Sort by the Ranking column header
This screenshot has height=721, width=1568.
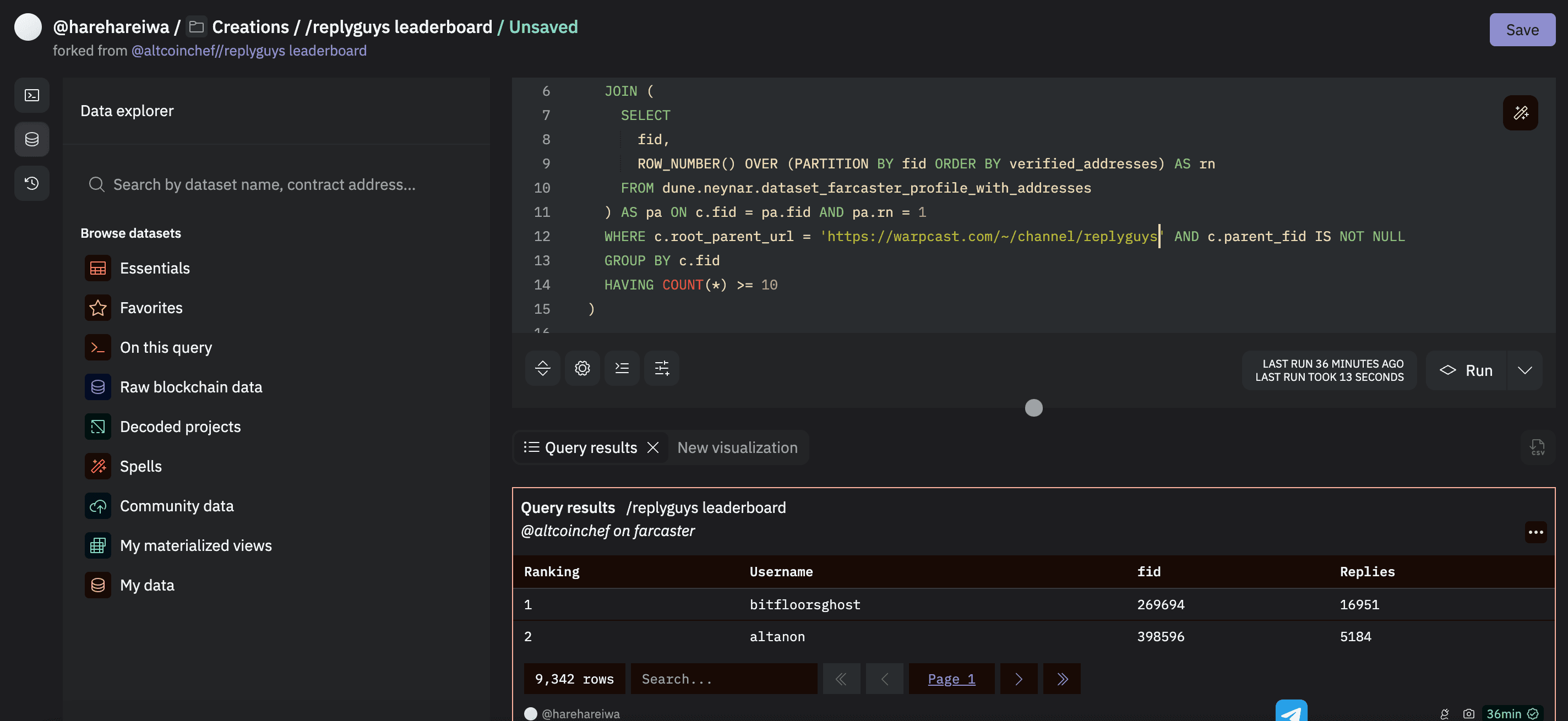552,571
